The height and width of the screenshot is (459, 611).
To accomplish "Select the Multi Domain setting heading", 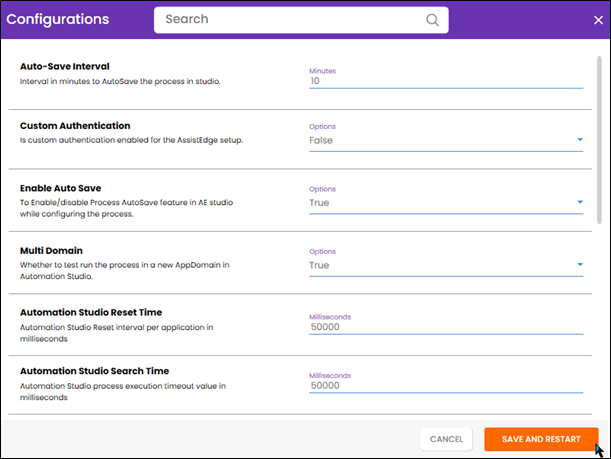I will 51,250.
